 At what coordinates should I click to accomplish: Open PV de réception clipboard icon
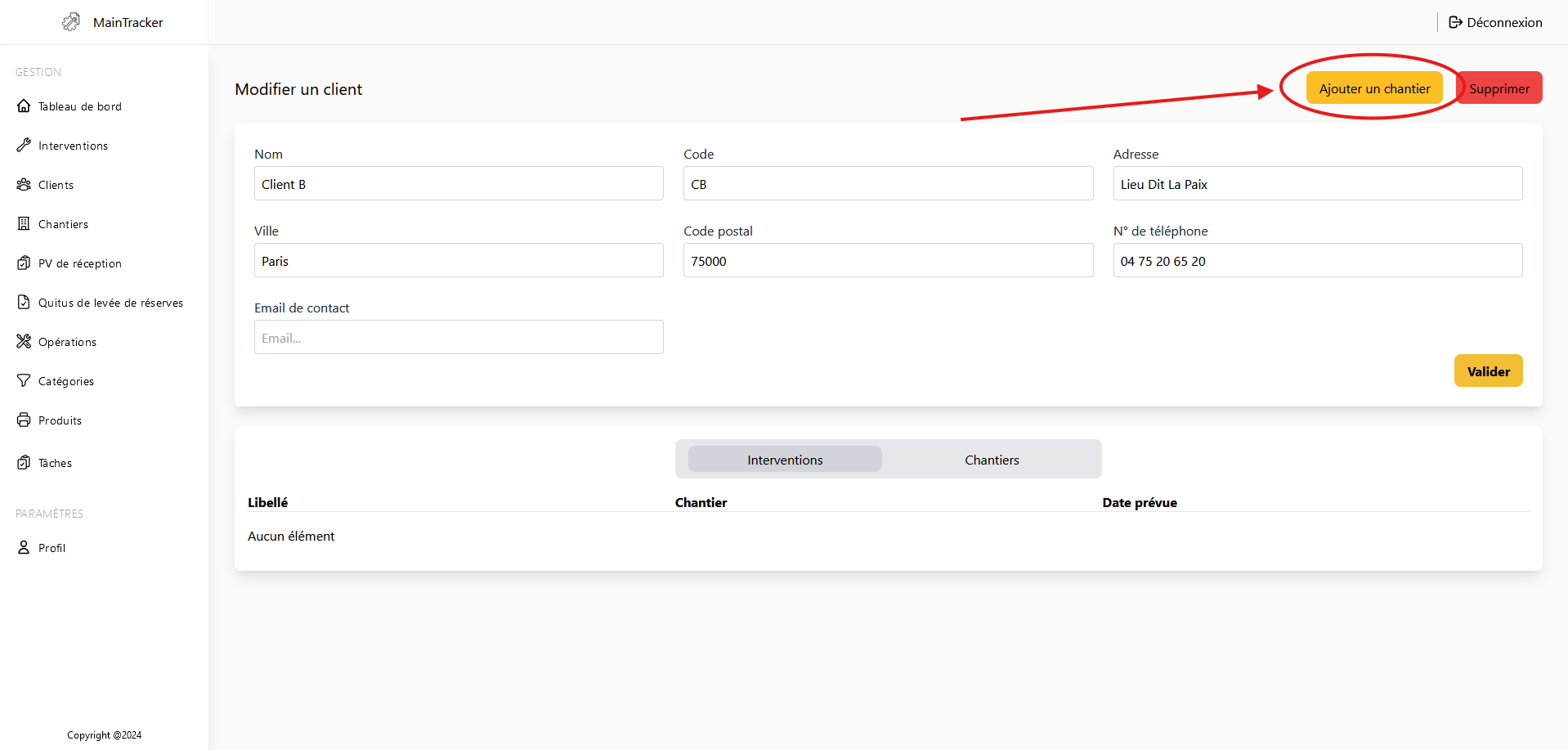point(24,263)
